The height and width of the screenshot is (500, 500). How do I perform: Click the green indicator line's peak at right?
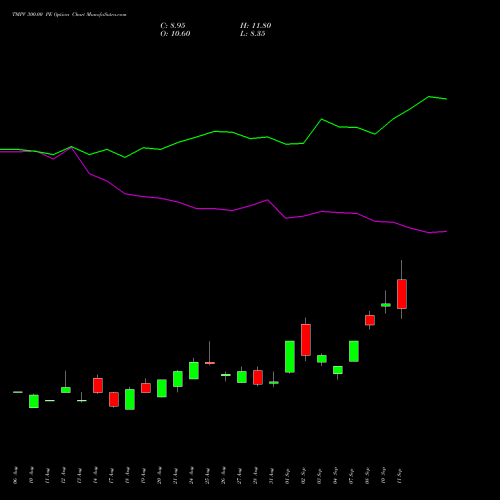coord(429,97)
